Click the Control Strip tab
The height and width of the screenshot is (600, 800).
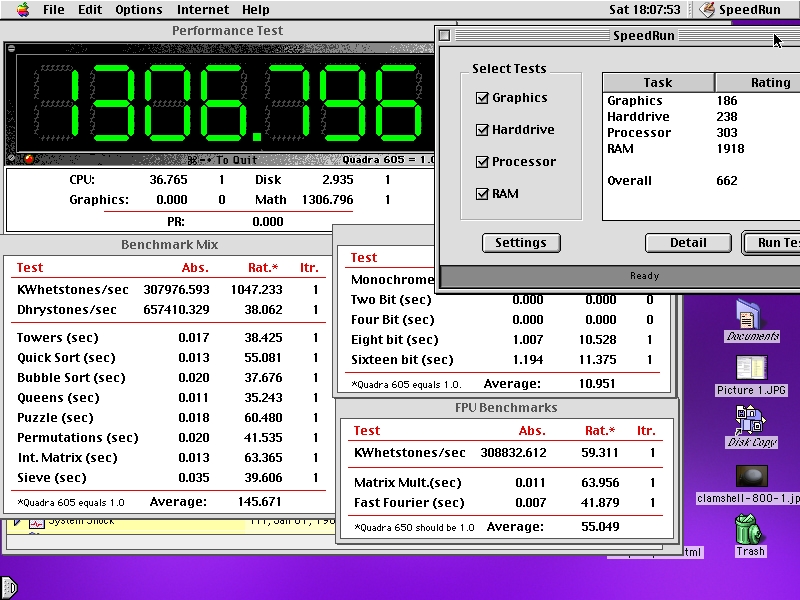click(9, 588)
